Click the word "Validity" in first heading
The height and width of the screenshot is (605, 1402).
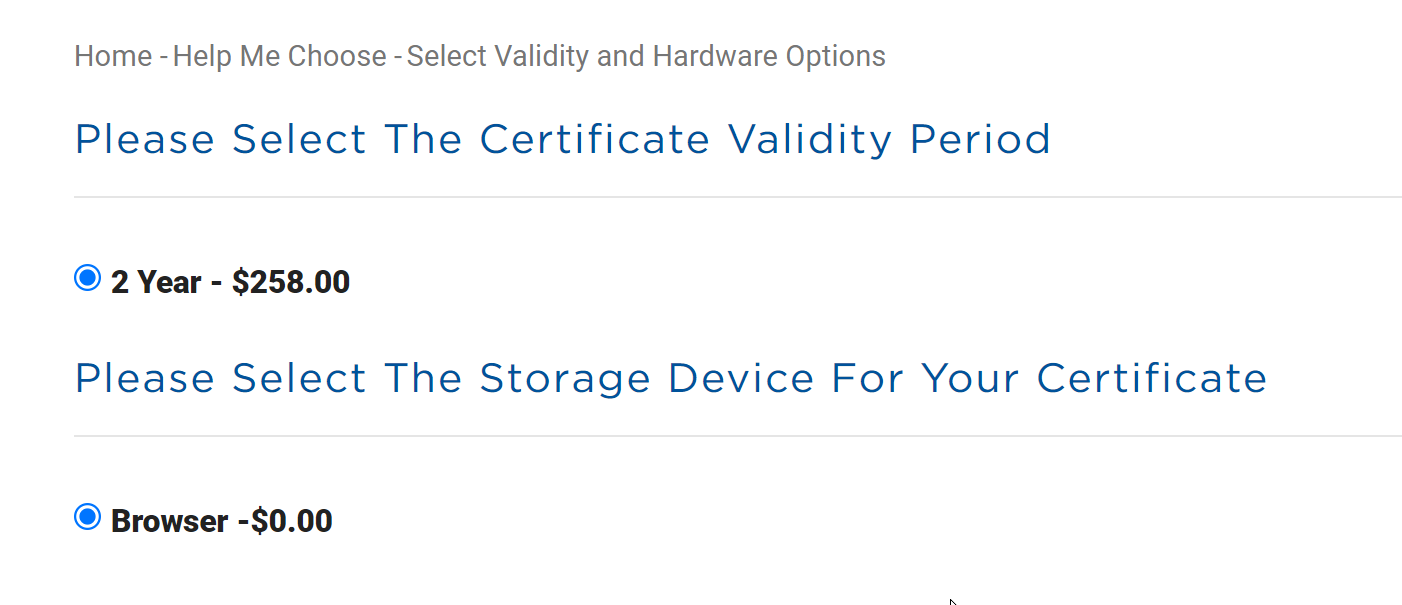(x=809, y=140)
